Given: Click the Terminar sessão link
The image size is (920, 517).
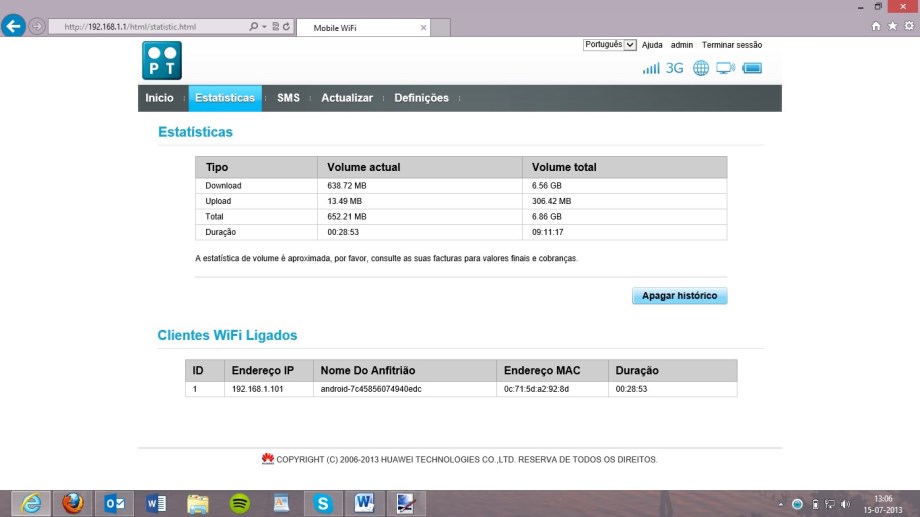Looking at the screenshot, I should [x=732, y=45].
